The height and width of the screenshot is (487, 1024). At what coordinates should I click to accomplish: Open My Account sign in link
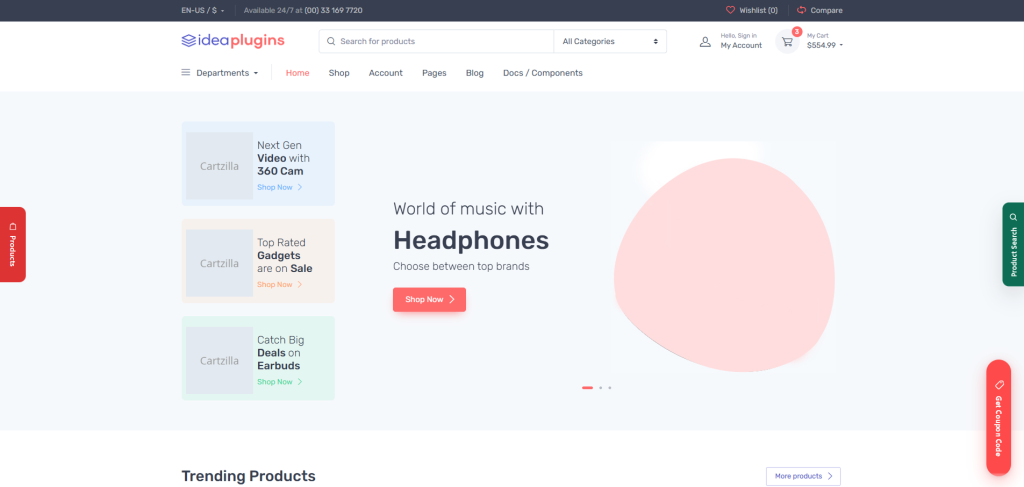tap(741, 40)
